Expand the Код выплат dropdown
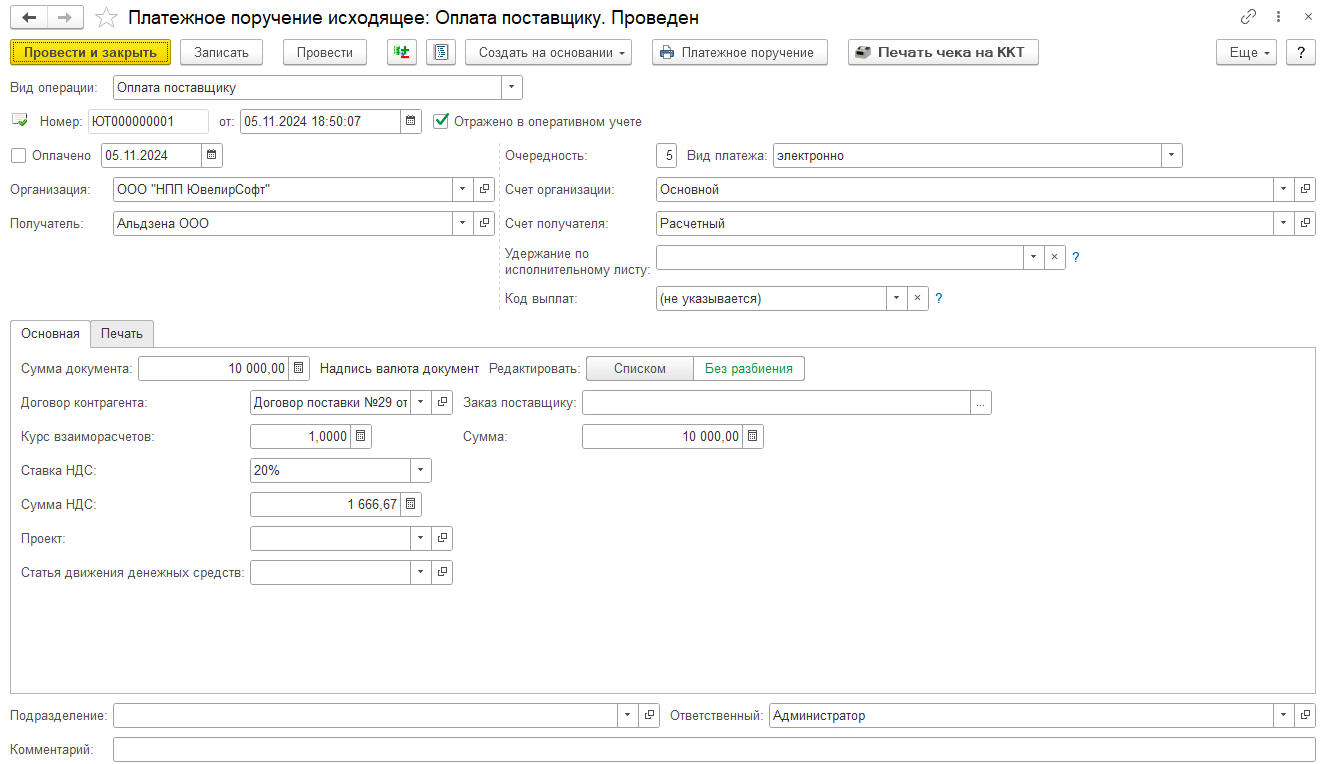Screen dimensions: 1320x764 tap(896, 299)
